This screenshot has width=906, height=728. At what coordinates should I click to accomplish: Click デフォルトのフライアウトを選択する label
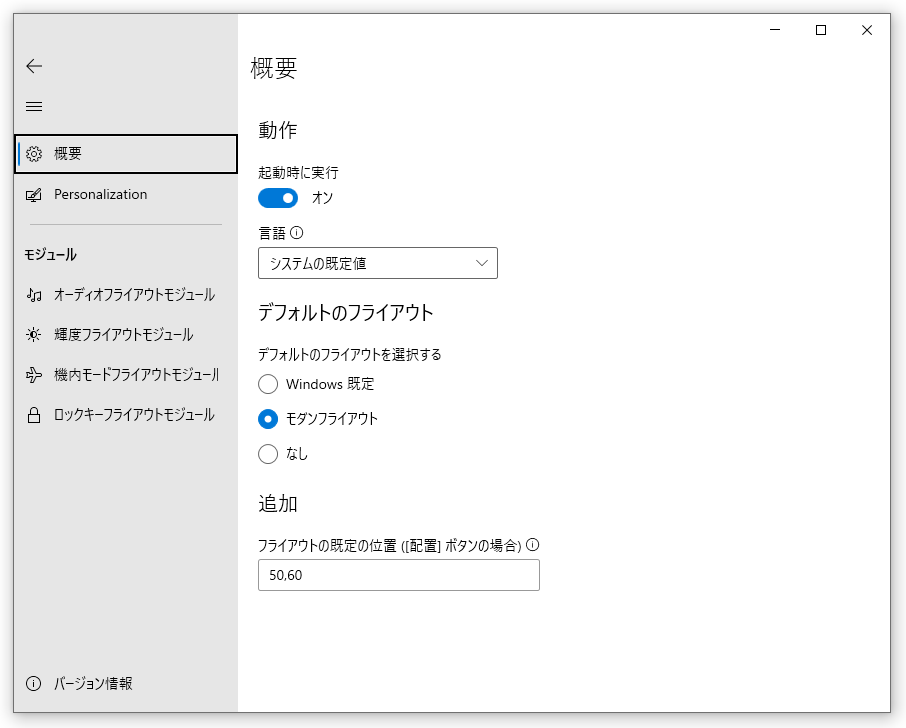350,354
